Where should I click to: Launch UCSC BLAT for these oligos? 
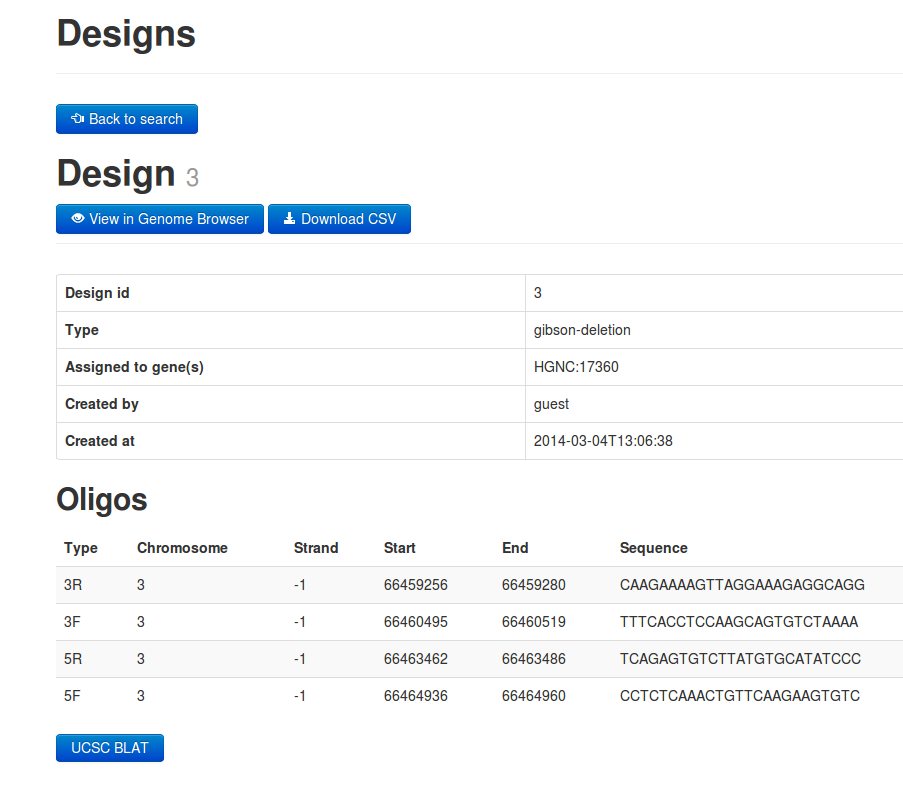click(110, 748)
